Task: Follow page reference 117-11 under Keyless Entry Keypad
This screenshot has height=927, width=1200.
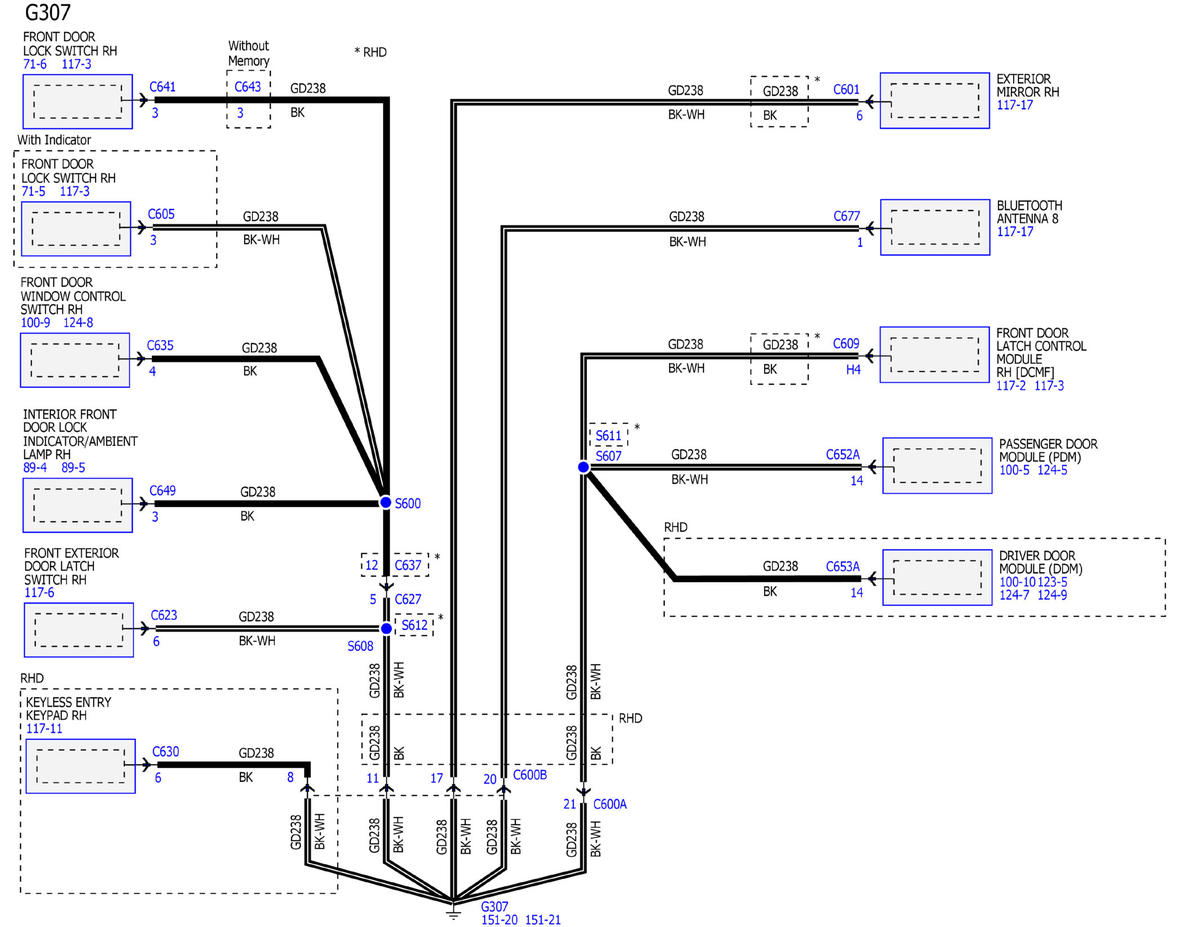Action: (45, 729)
